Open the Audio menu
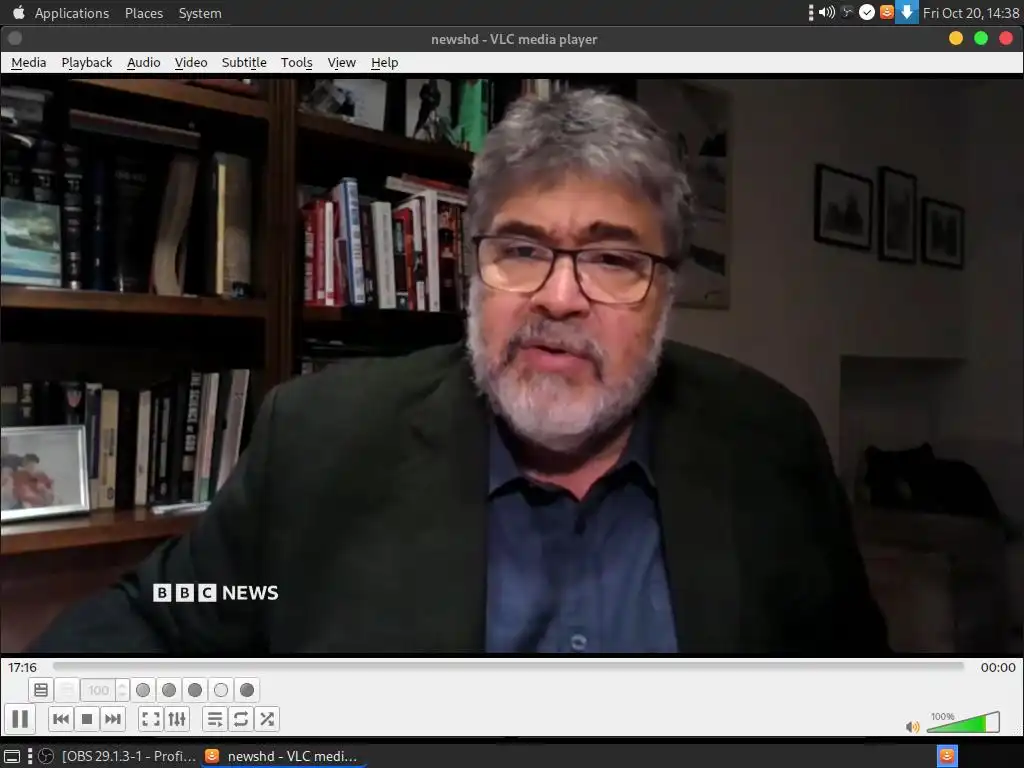The height and width of the screenshot is (768, 1024). point(144,63)
